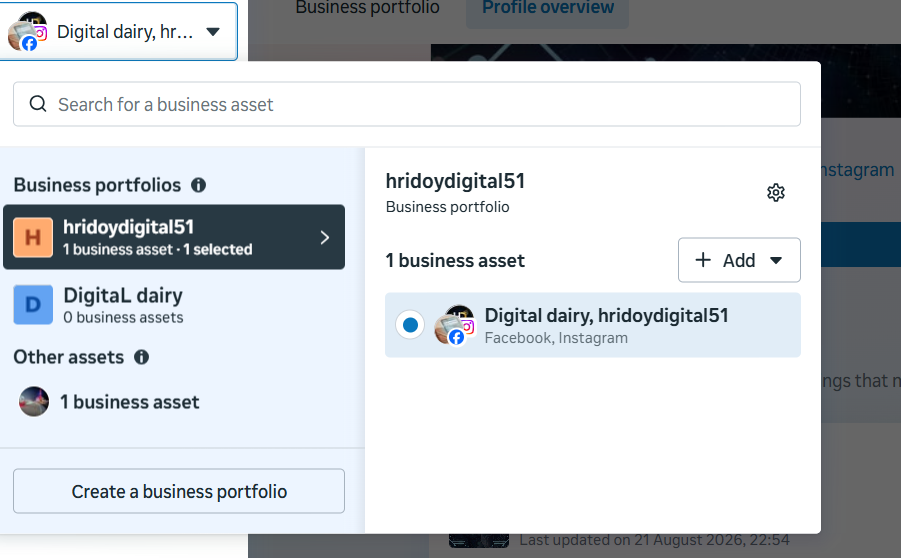Select the Digital dairy, hridoydigital51 radio button

pyautogui.click(x=410, y=325)
